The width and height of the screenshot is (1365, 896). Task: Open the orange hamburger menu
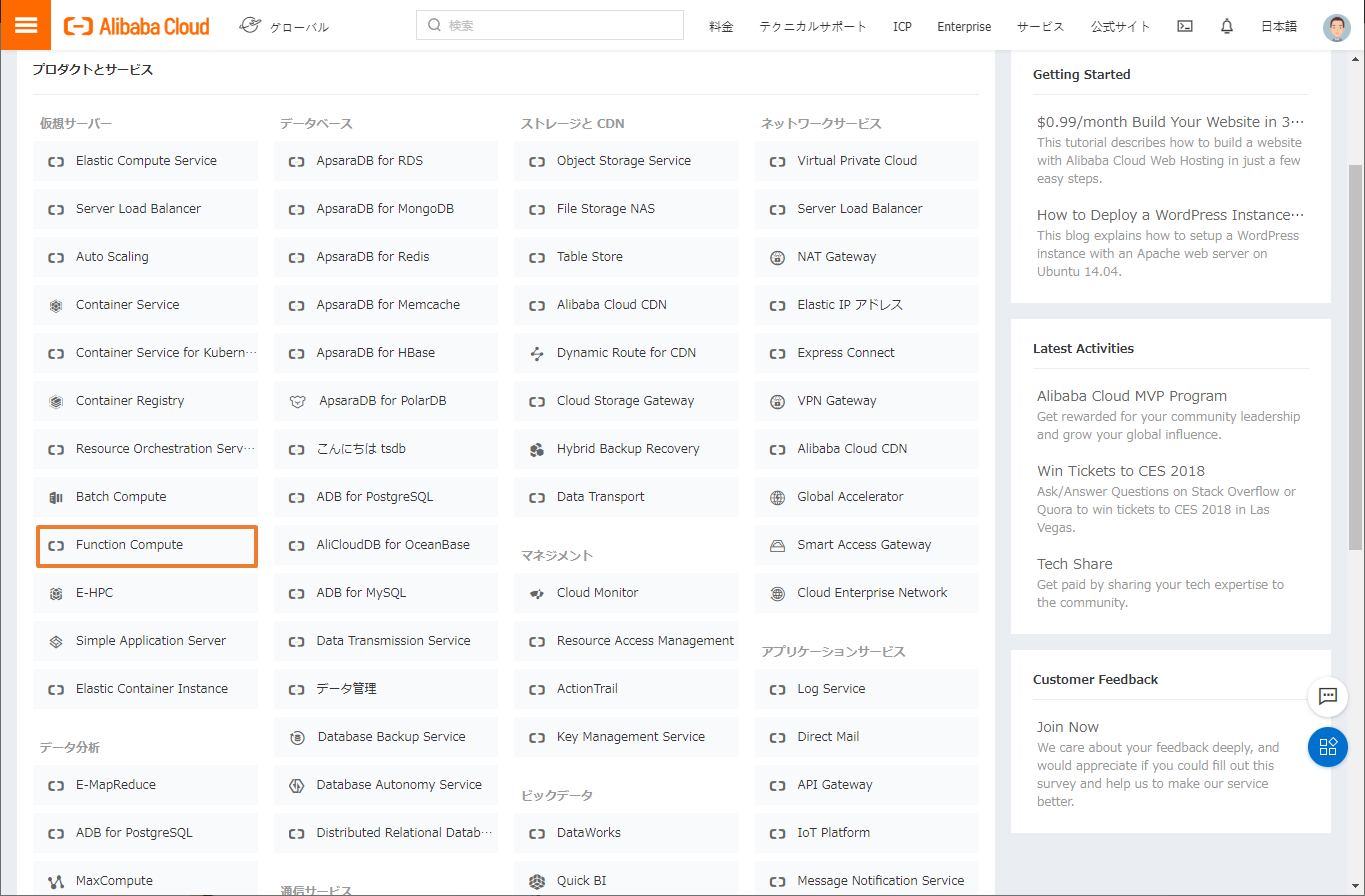point(25,25)
